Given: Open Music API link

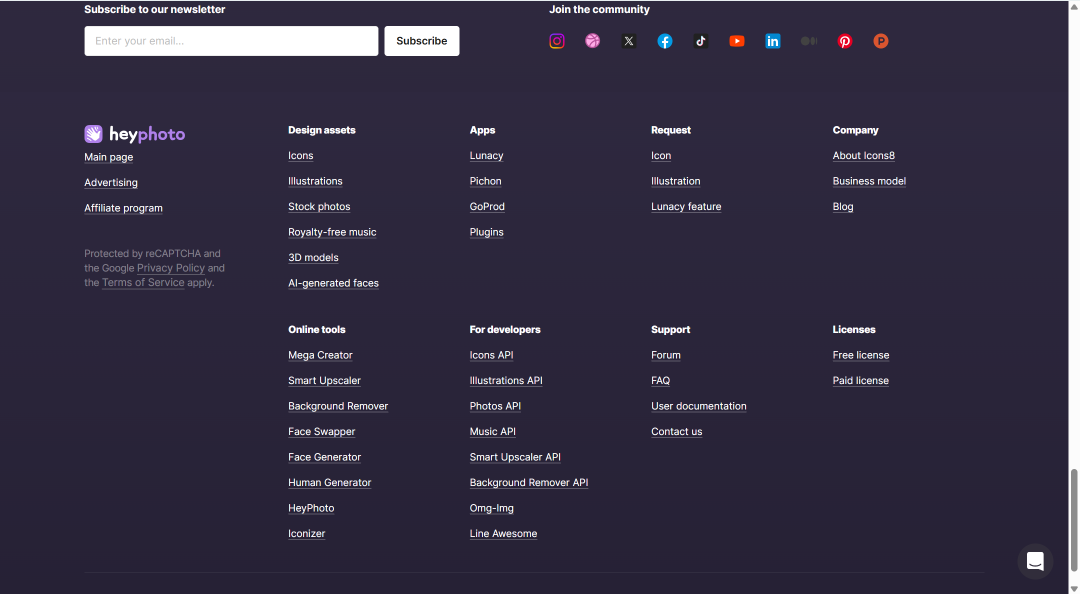Looking at the screenshot, I should [x=493, y=432].
